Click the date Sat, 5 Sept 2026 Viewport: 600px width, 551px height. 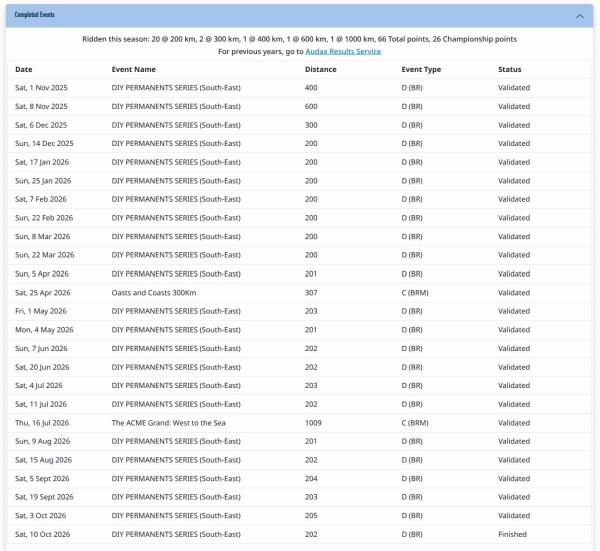tap(42, 479)
